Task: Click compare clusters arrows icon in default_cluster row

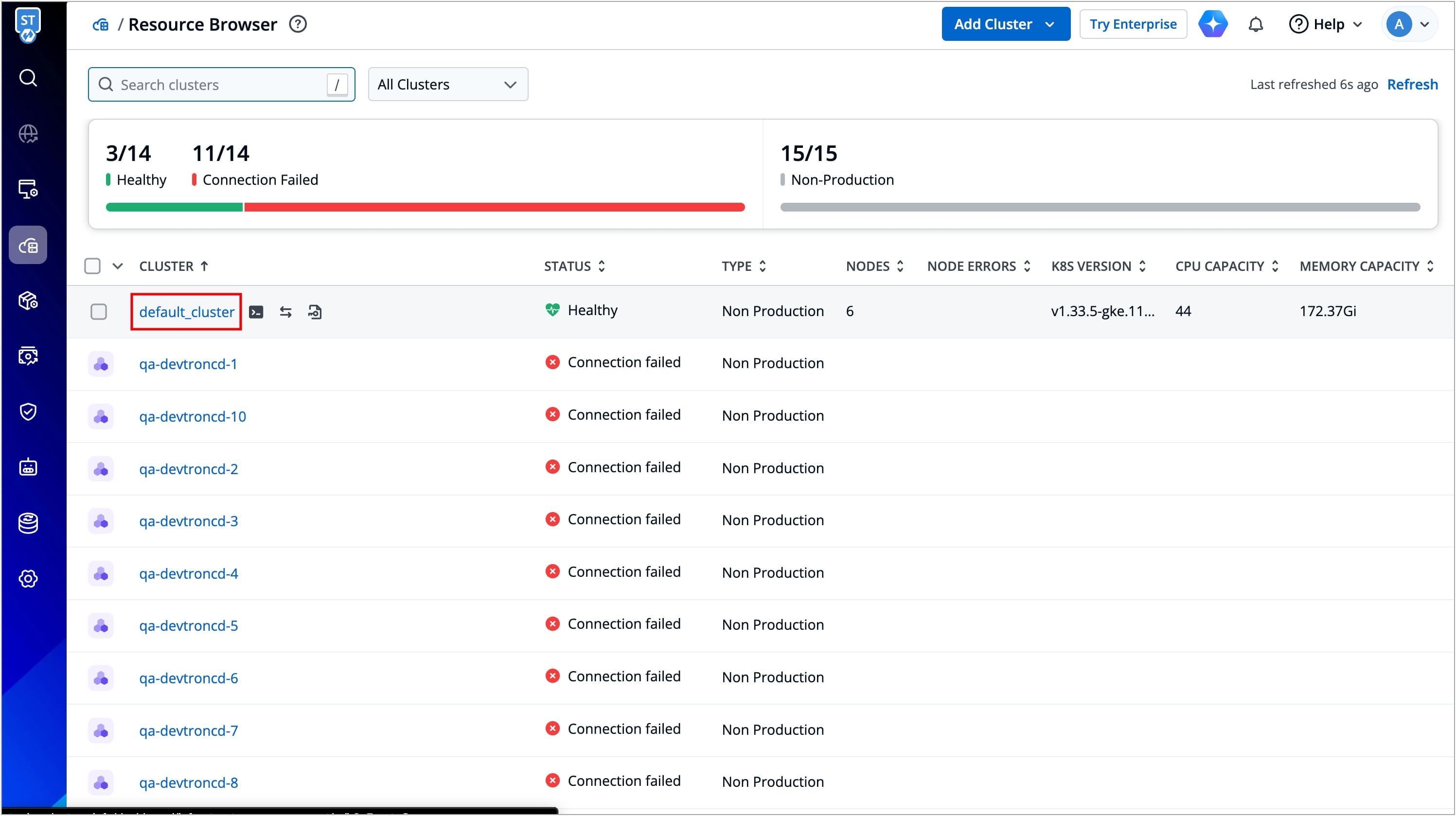Action: pos(285,312)
